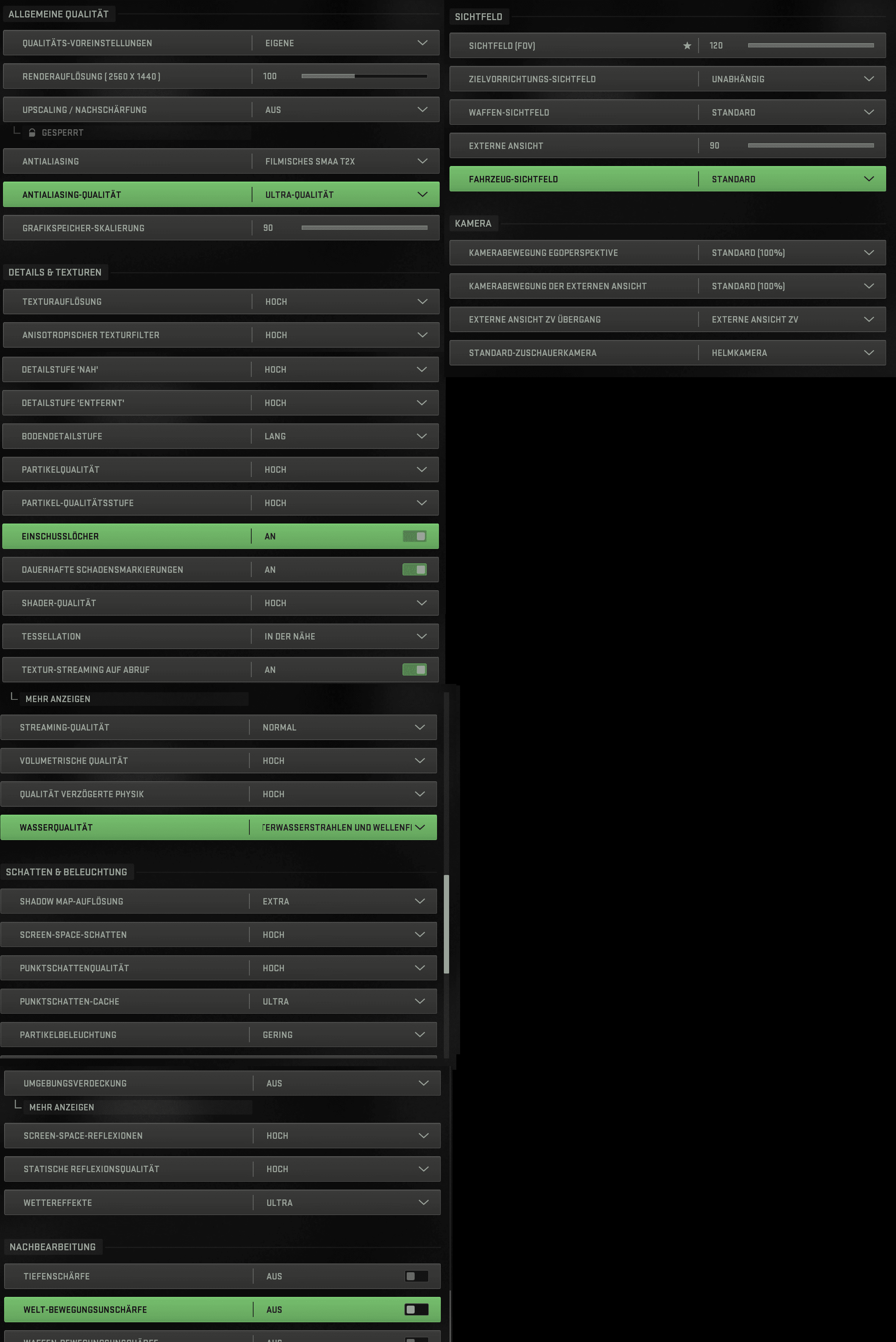Open Qualitäts-Voreinstellungen dropdown
The width and height of the screenshot is (896, 1342).
(345, 44)
